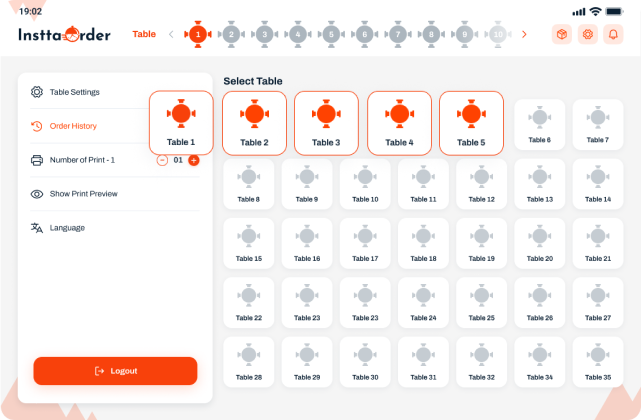This screenshot has height=420, width=641.
Task: Deselect the highlighted Table 5 card
Action: pos(471,122)
